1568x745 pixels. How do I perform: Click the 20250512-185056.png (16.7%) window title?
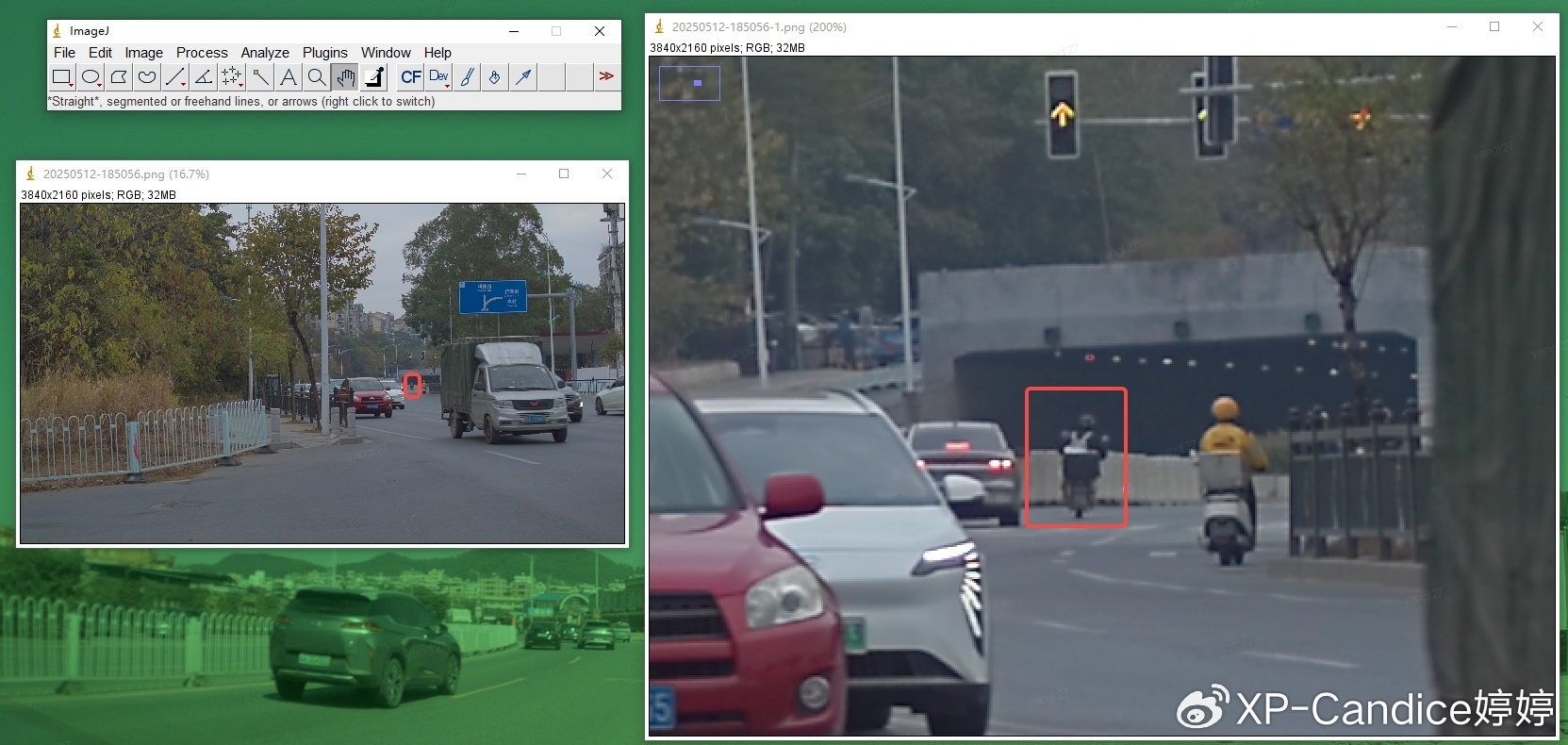click(126, 174)
